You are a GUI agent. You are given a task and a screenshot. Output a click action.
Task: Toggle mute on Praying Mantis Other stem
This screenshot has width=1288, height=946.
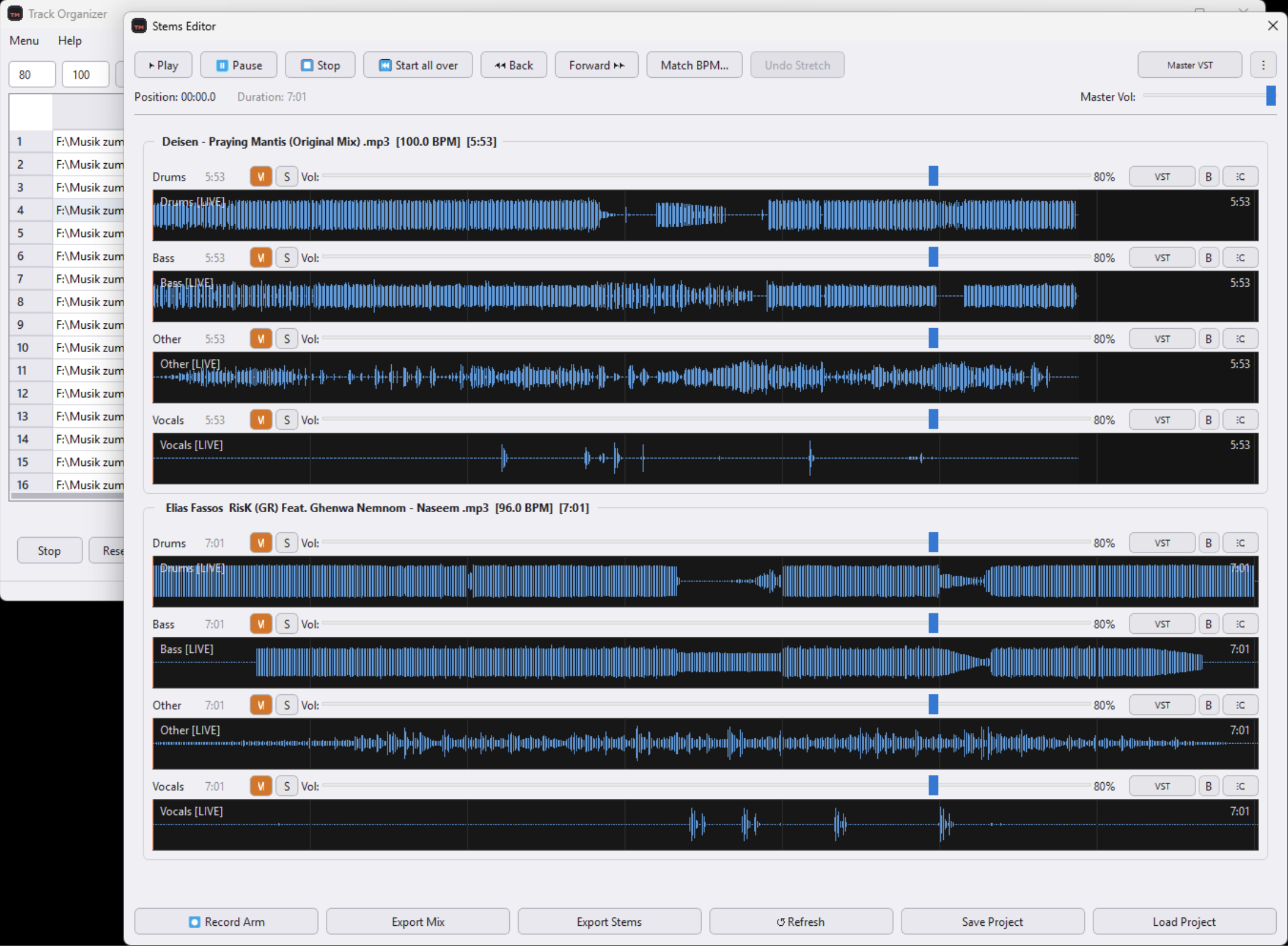pyautogui.click(x=261, y=339)
